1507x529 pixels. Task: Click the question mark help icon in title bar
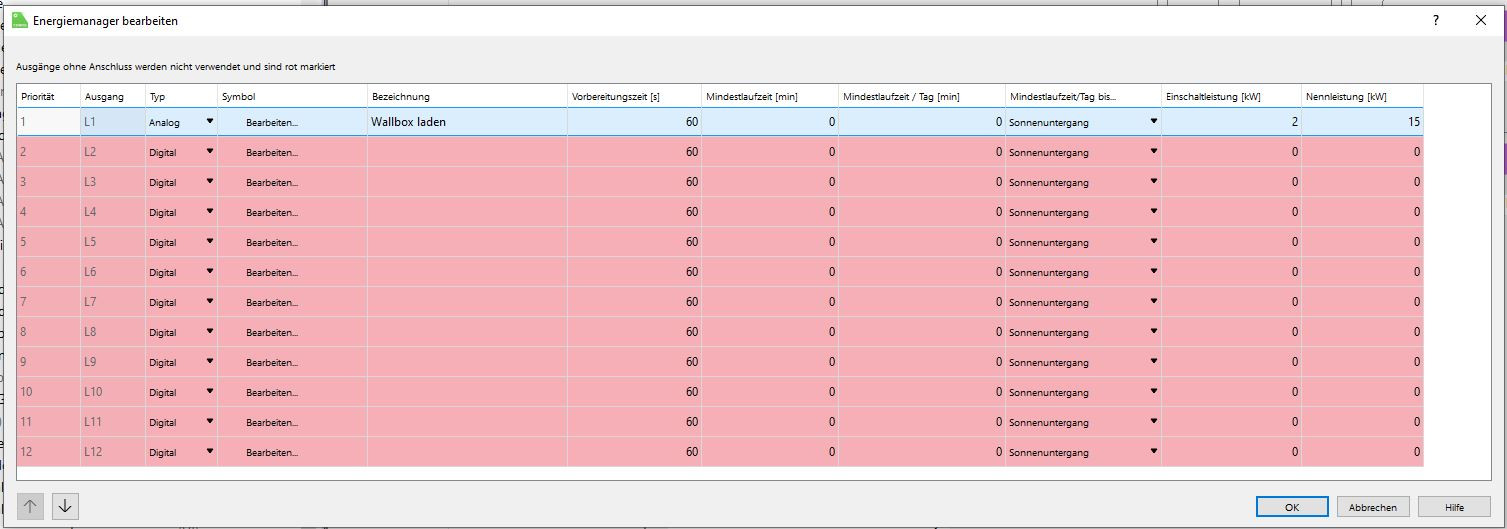click(1436, 20)
